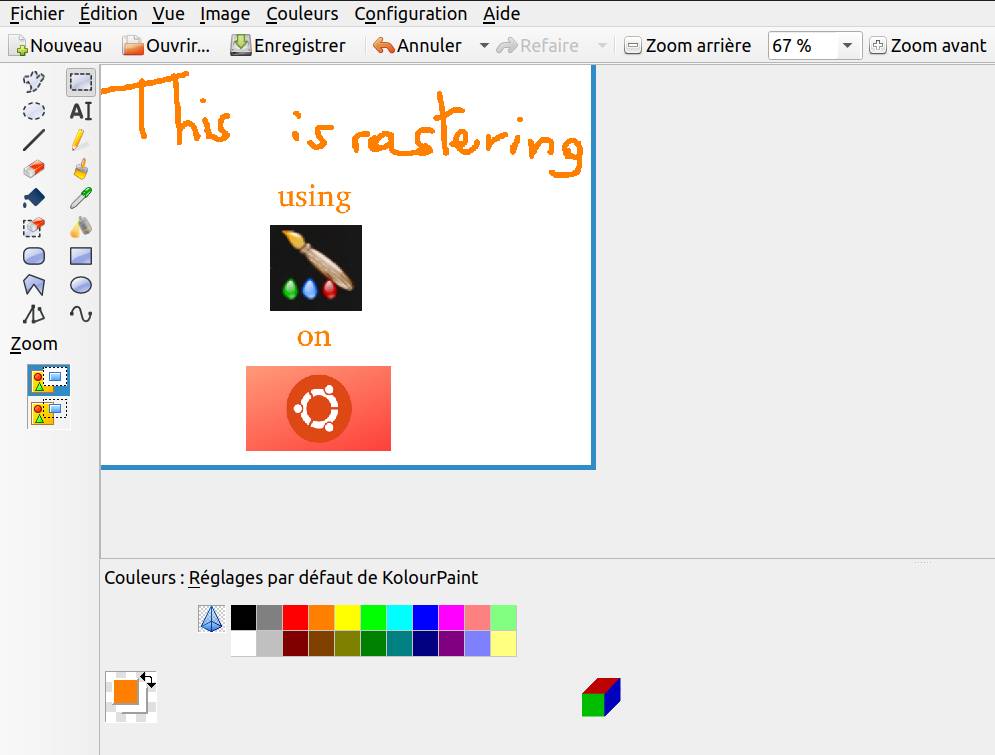The height and width of the screenshot is (755, 995).
Task: Open the Édition menu
Action: pos(109,13)
